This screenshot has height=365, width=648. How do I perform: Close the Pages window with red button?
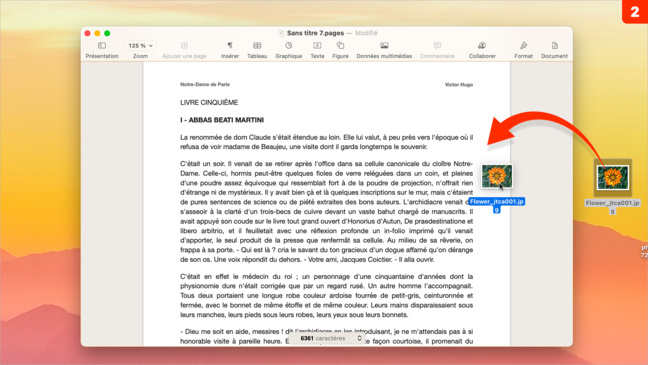[87, 33]
